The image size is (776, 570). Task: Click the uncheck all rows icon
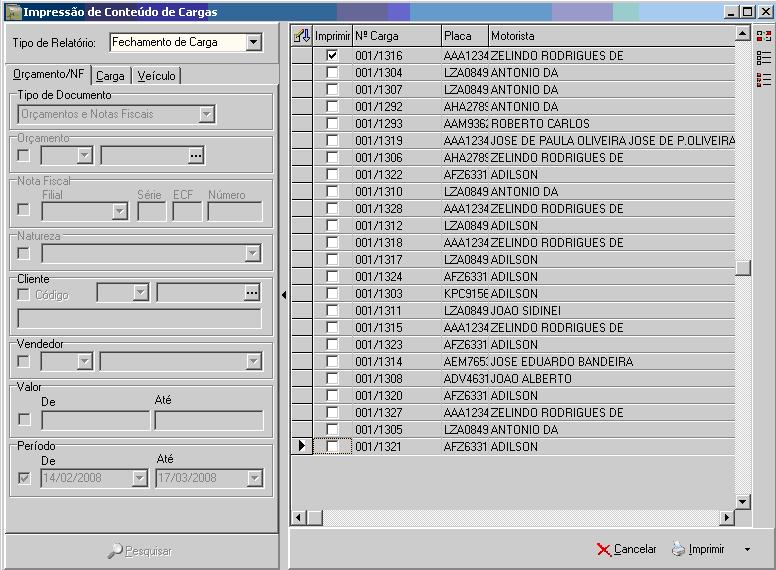coord(764,58)
